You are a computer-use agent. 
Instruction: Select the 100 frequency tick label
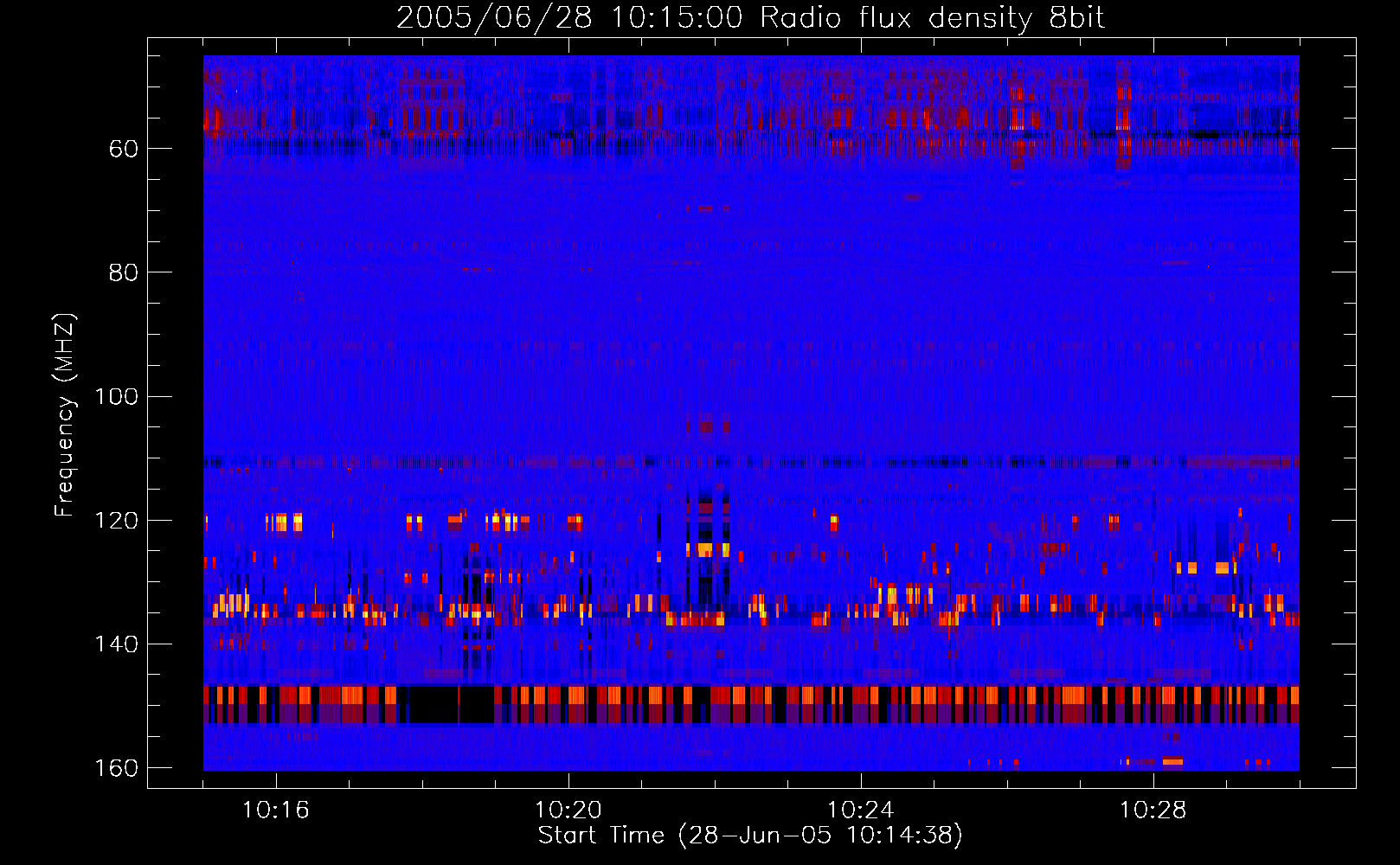pyautogui.click(x=117, y=397)
